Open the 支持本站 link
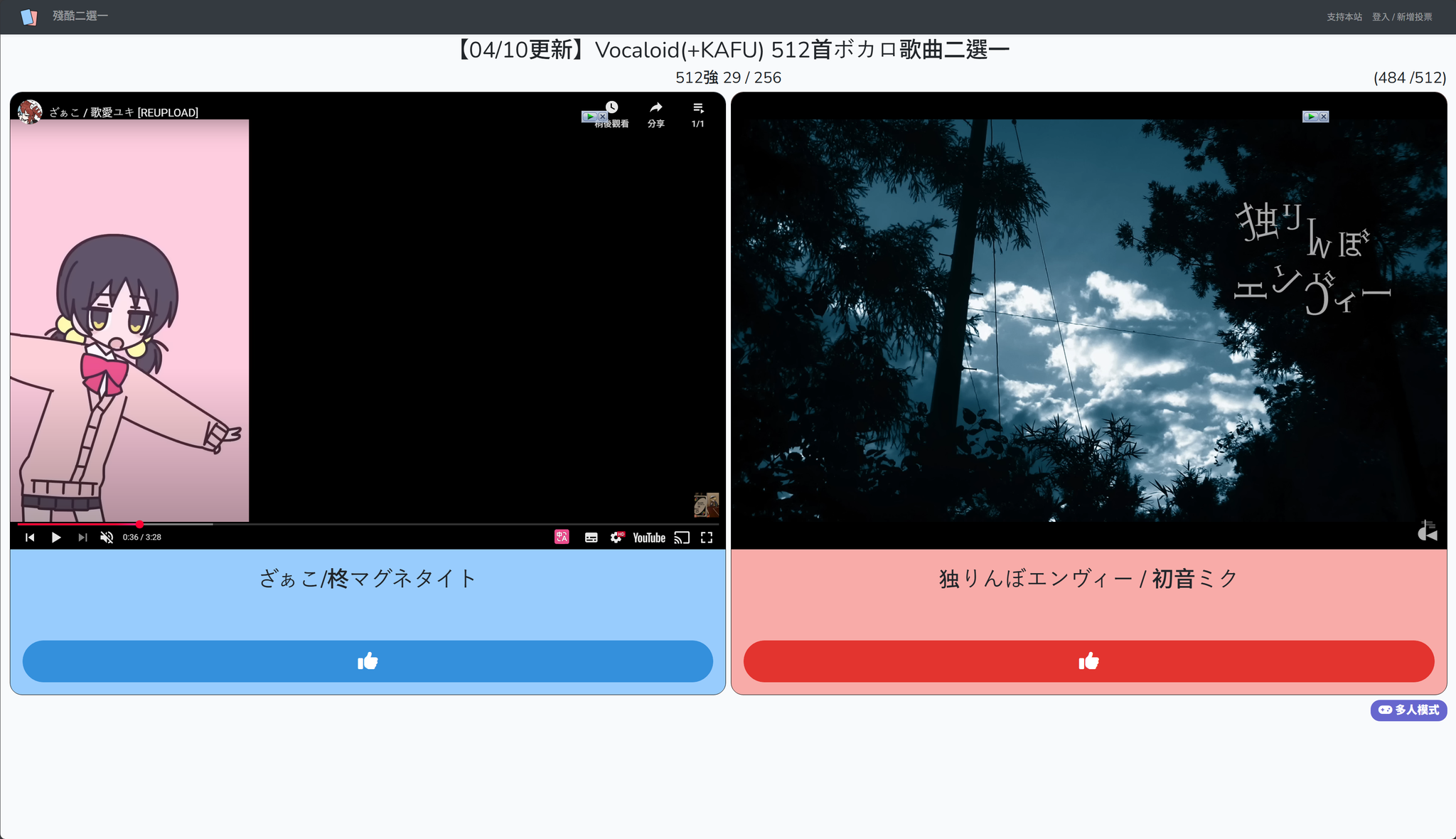1456x839 pixels. pos(1344,17)
